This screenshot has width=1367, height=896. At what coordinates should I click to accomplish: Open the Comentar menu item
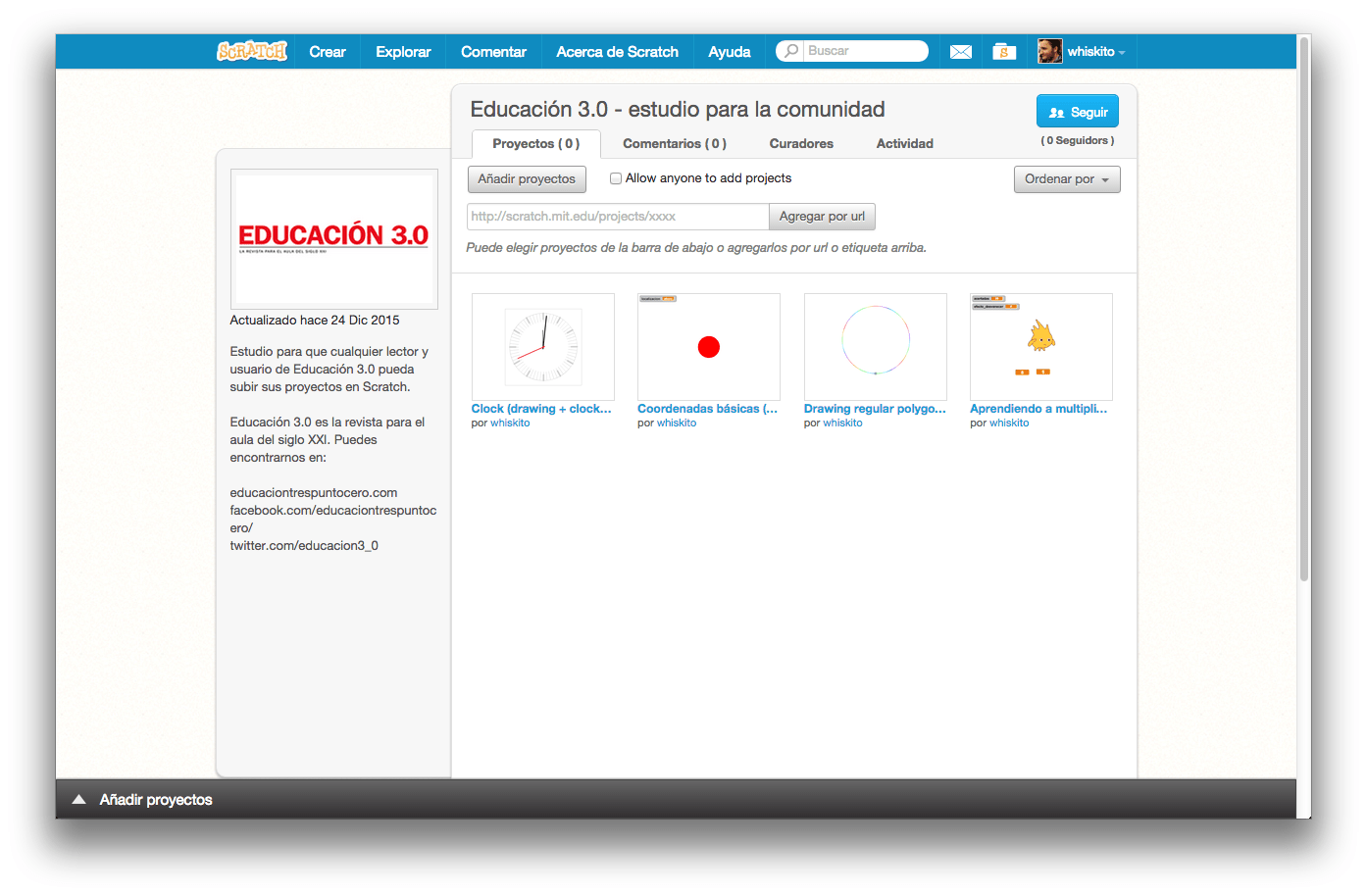pos(494,52)
